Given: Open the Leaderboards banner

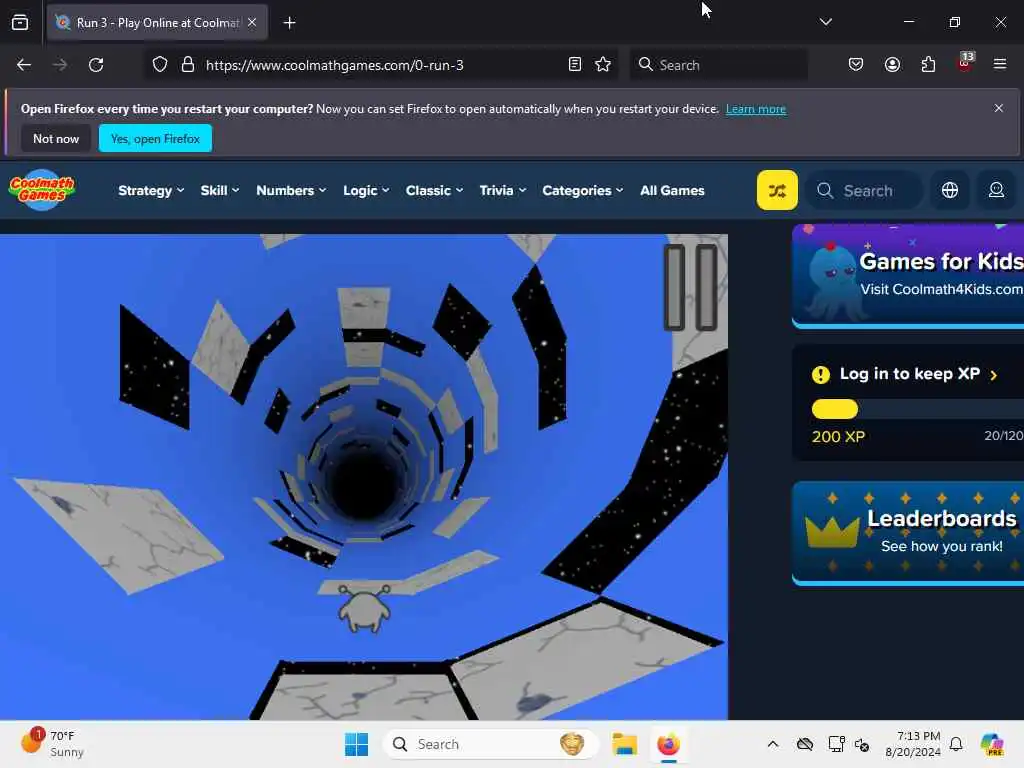Looking at the screenshot, I should [908, 533].
